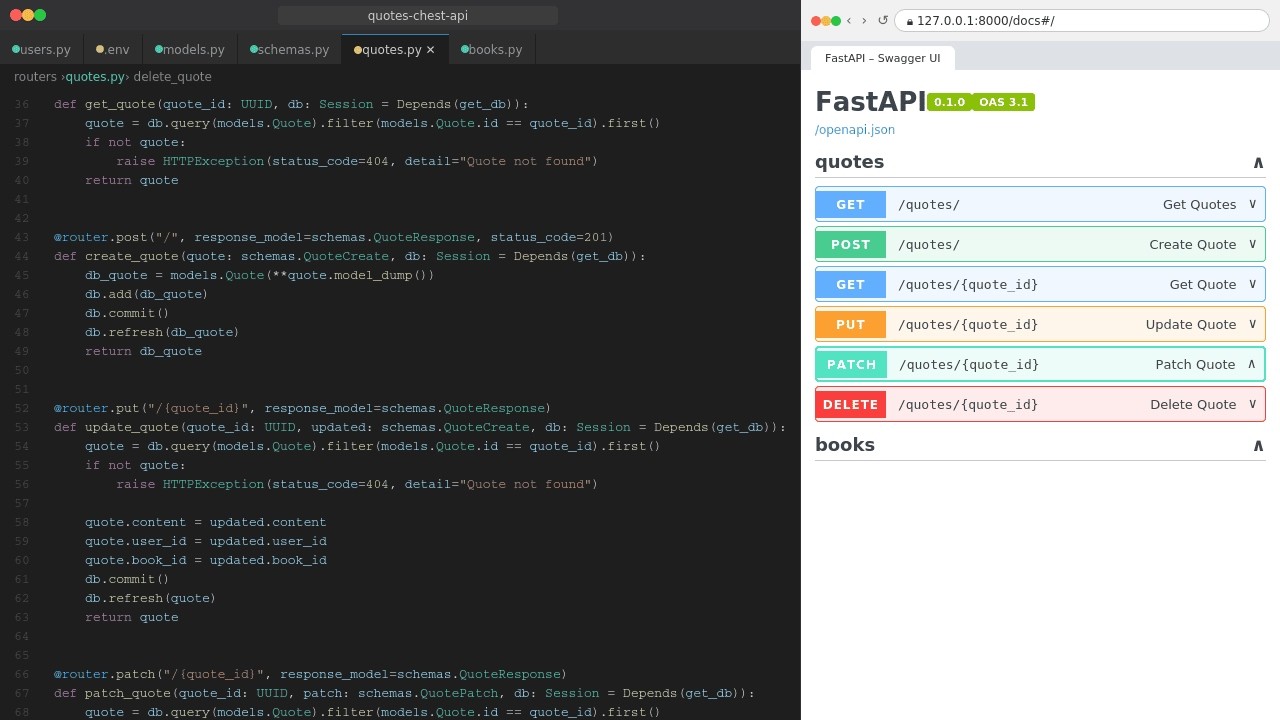Select the FastAPI – Swagger UI browser tab
Image resolution: width=1280 pixels, height=720 pixels.
(882, 58)
